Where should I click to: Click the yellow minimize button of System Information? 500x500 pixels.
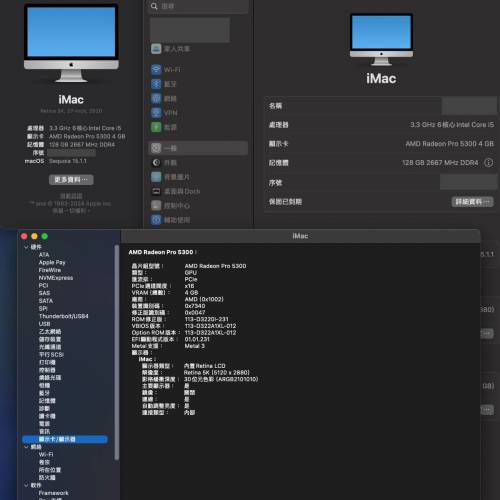tap(34, 236)
